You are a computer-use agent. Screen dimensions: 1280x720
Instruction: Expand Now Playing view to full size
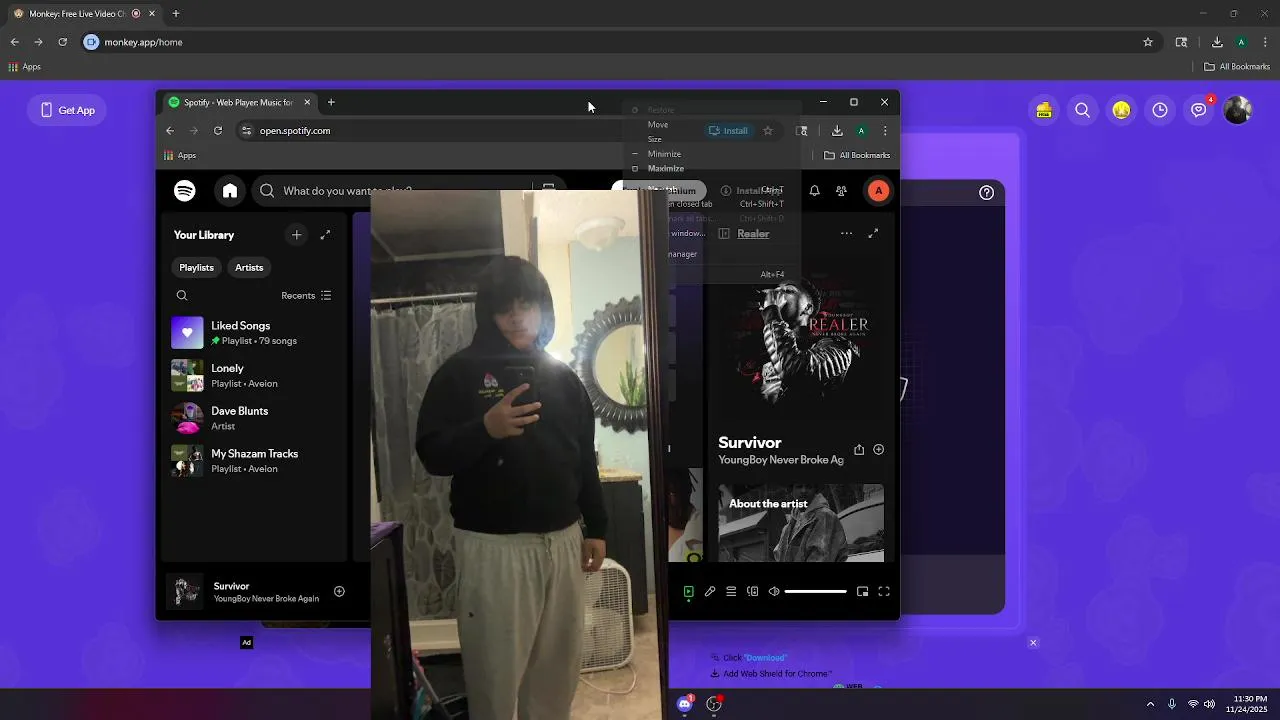(x=873, y=233)
